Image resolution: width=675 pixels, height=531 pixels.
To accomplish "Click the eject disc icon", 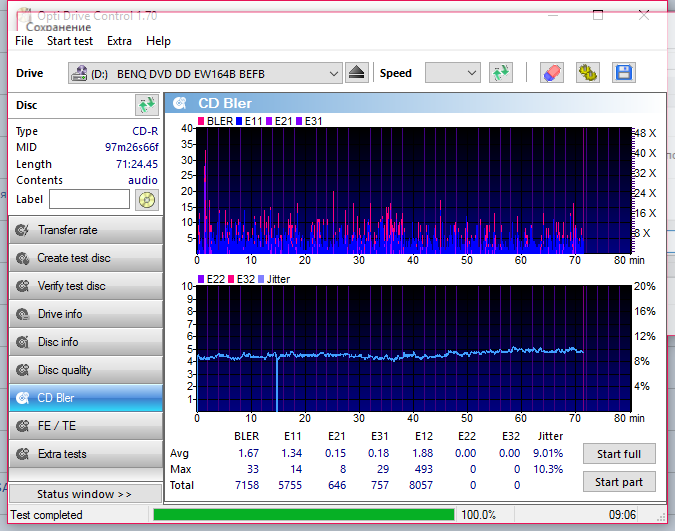I will [358, 73].
